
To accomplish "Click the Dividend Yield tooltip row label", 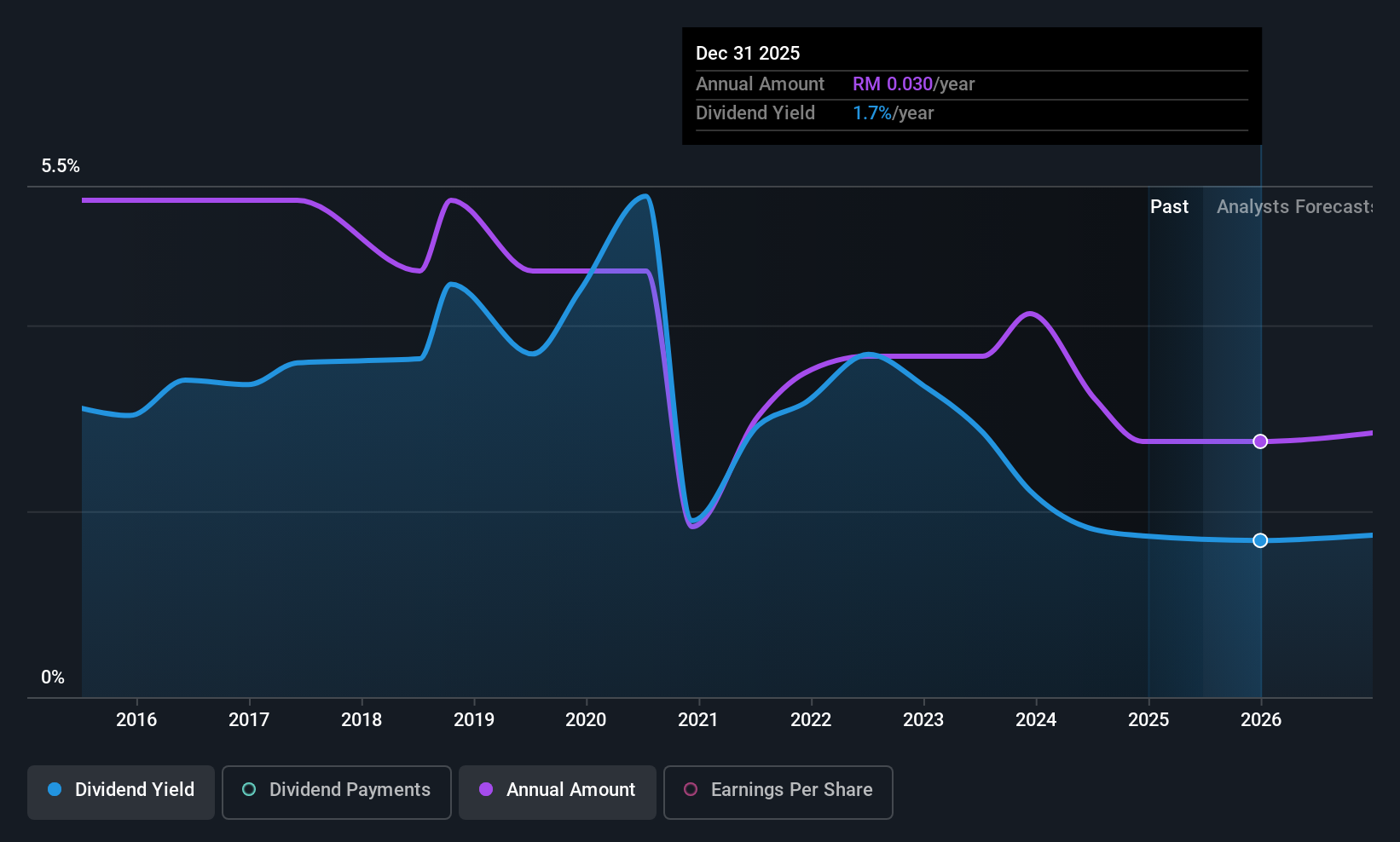I will [755, 113].
